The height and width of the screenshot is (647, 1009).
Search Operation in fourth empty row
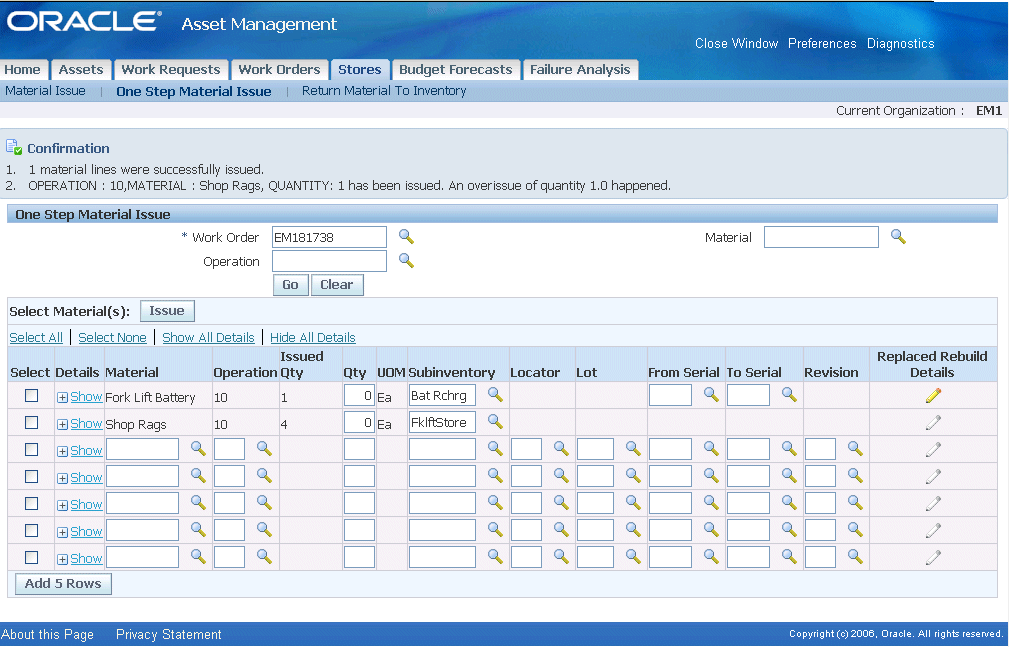(264, 529)
